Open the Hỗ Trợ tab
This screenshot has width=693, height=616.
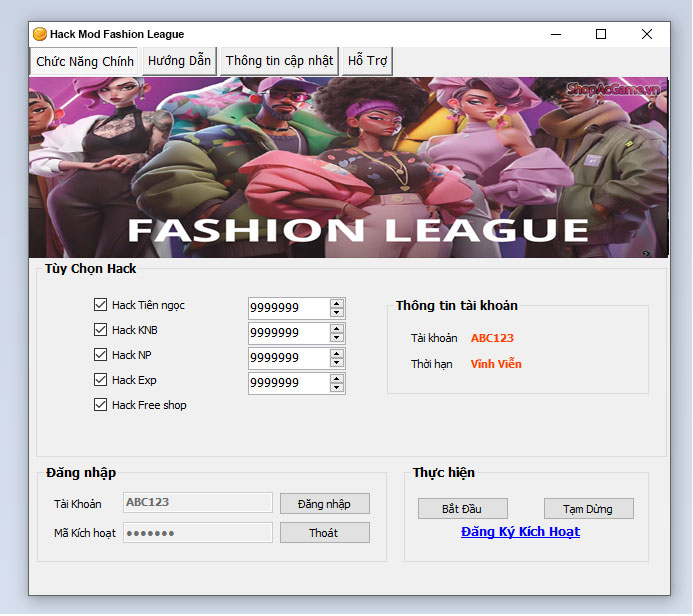(367, 61)
